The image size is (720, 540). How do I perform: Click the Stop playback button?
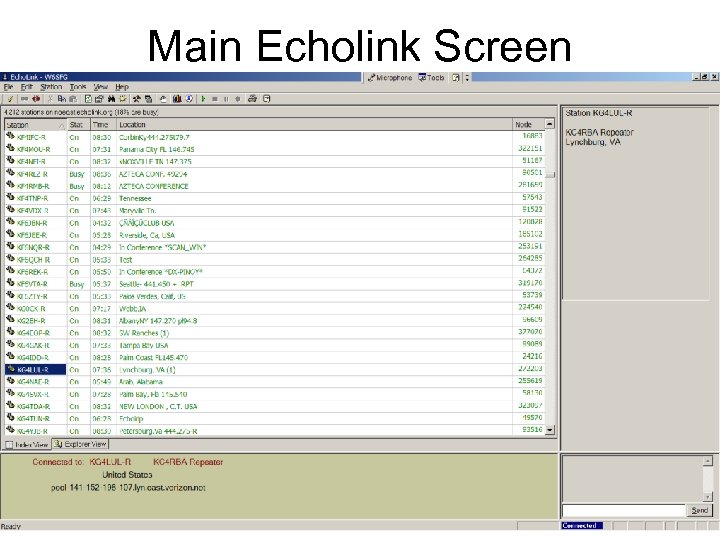click(214, 99)
